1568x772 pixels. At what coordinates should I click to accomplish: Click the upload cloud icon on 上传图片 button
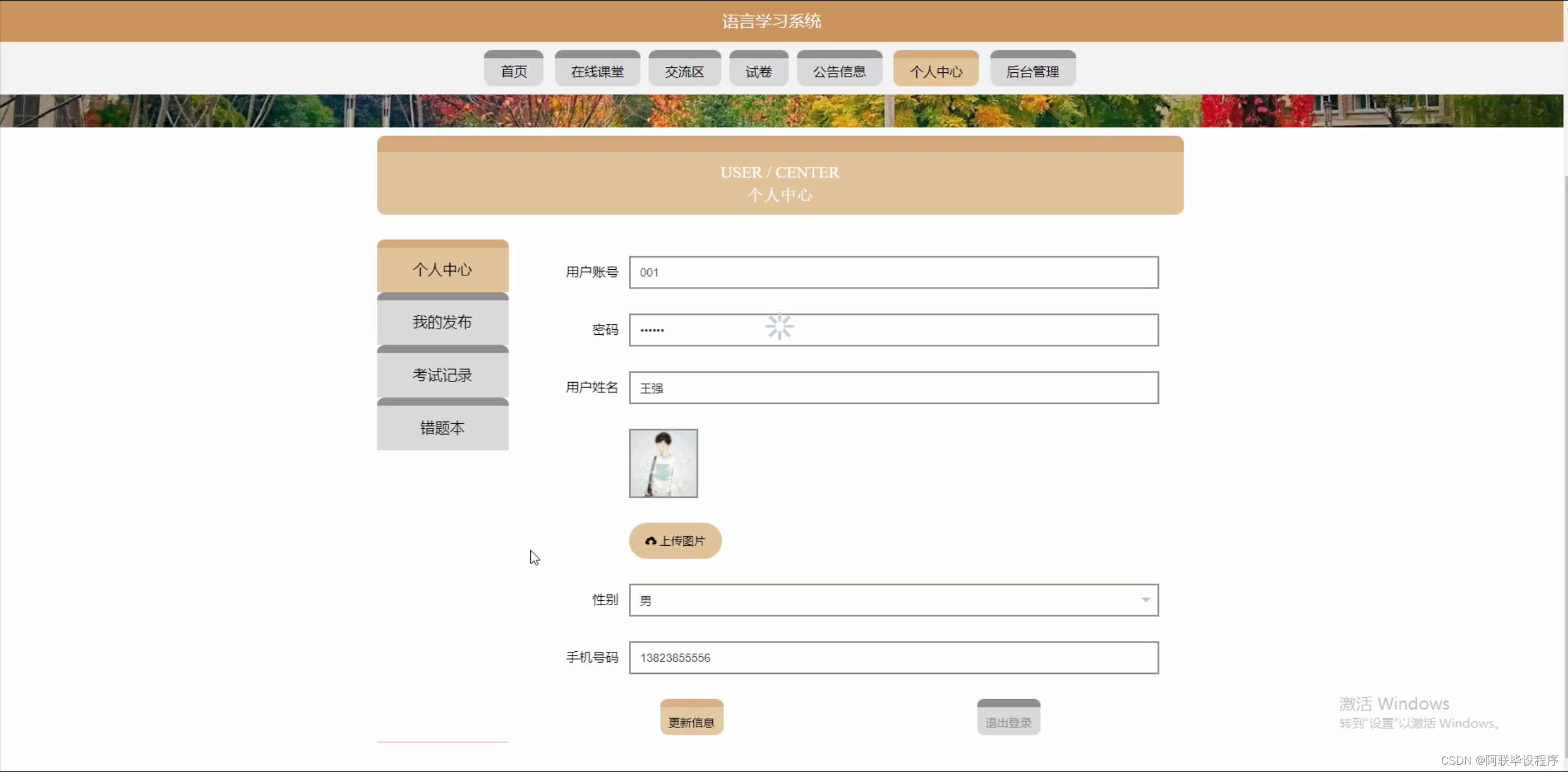pos(652,541)
